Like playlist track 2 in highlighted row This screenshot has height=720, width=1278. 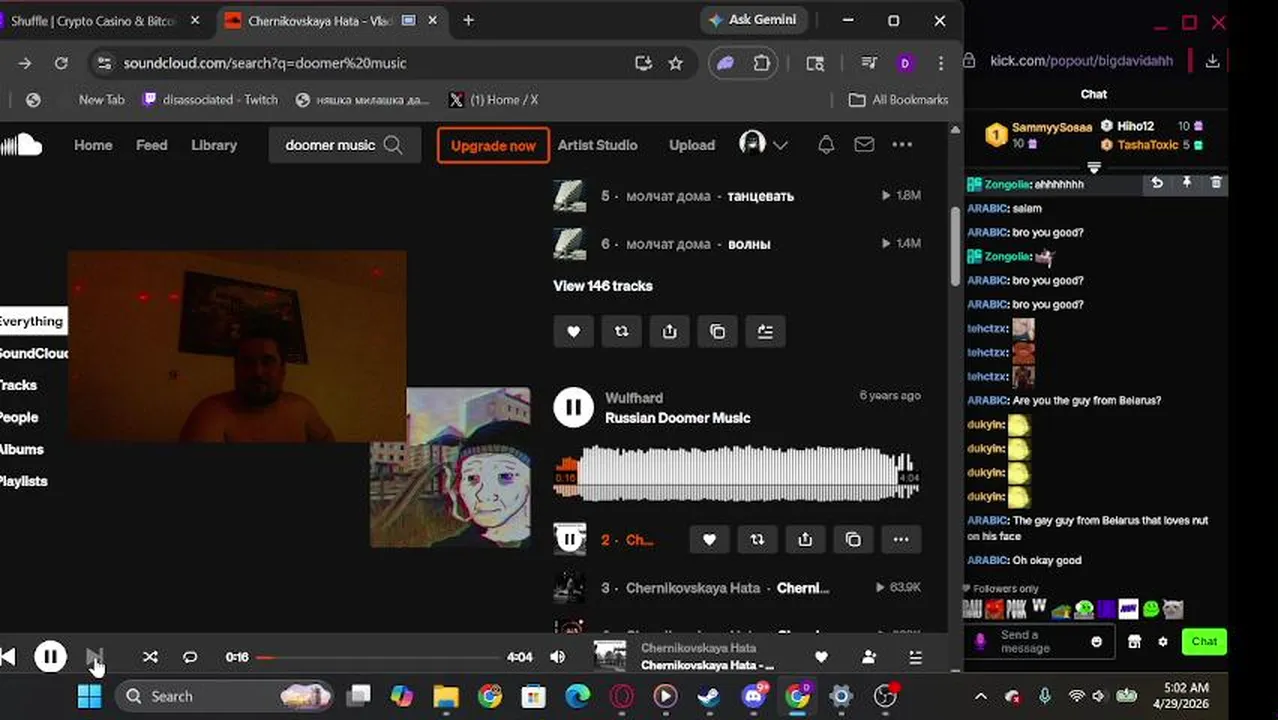(x=710, y=540)
